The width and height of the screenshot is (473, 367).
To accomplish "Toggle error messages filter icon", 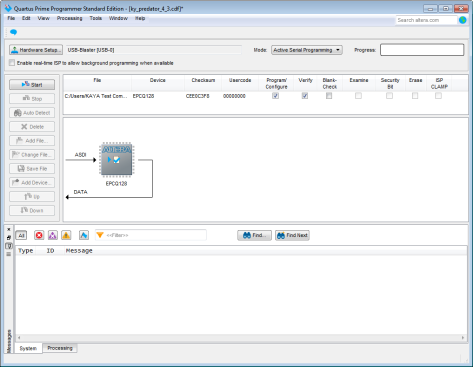I will tap(39, 235).
